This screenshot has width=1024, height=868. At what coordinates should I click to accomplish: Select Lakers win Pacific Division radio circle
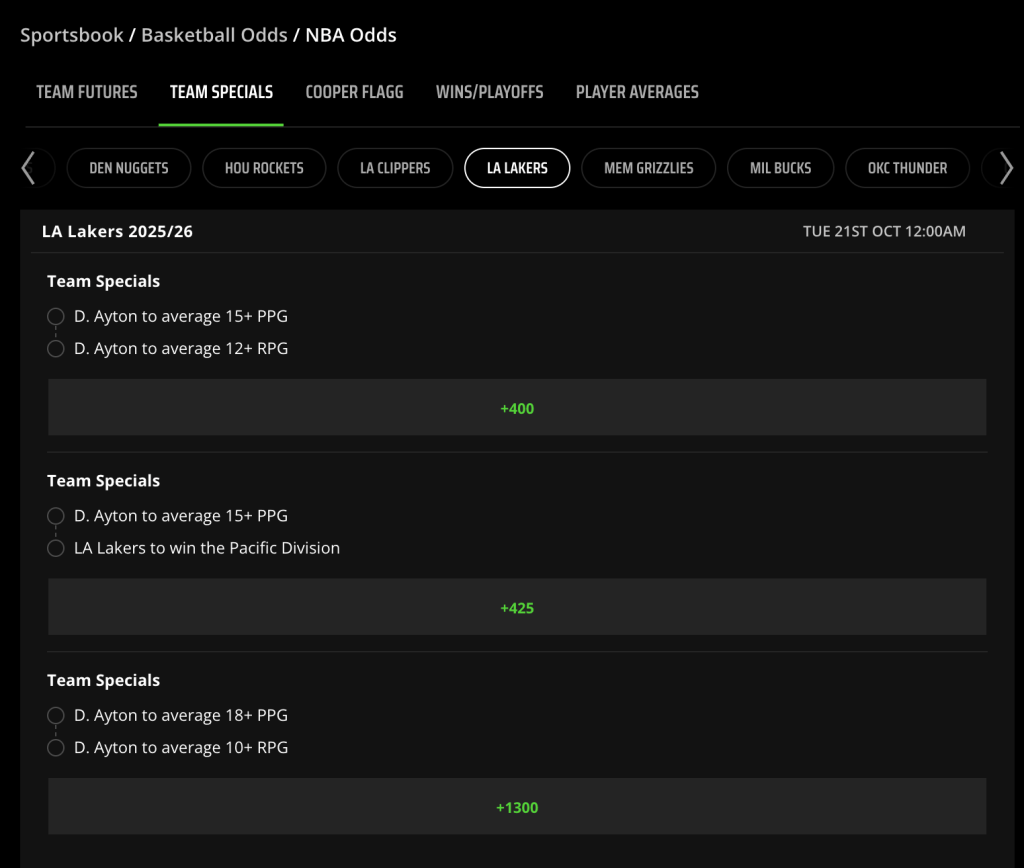(56, 548)
